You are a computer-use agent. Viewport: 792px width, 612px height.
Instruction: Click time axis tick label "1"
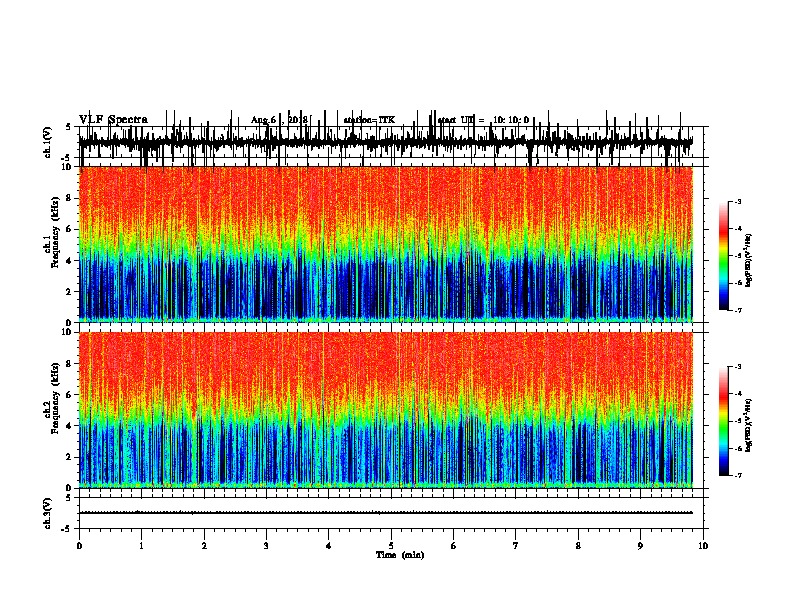(141, 546)
